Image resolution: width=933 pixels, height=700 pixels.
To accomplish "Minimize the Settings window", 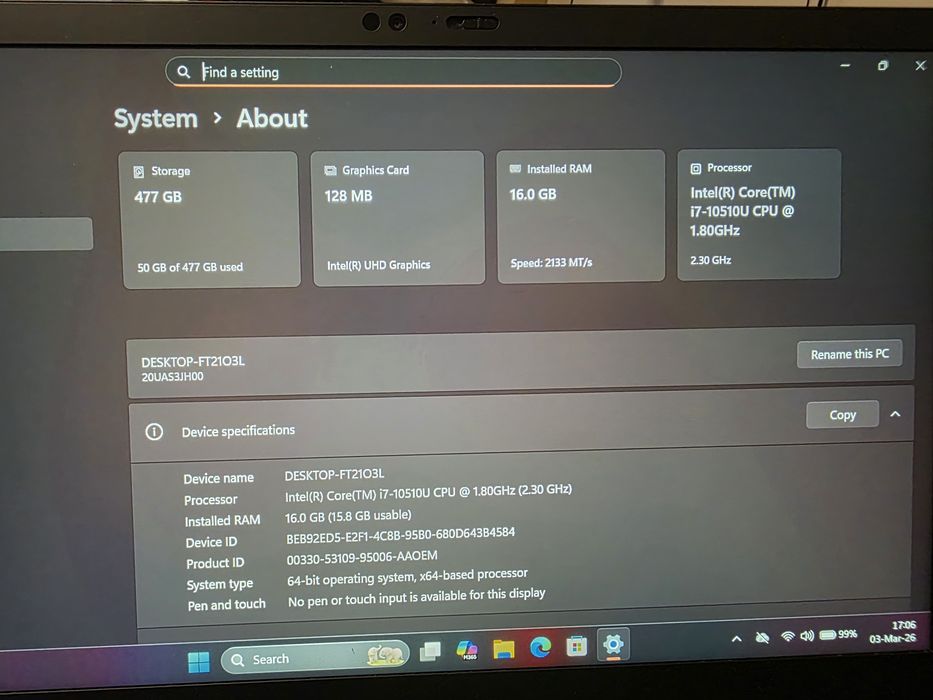I will [845, 65].
